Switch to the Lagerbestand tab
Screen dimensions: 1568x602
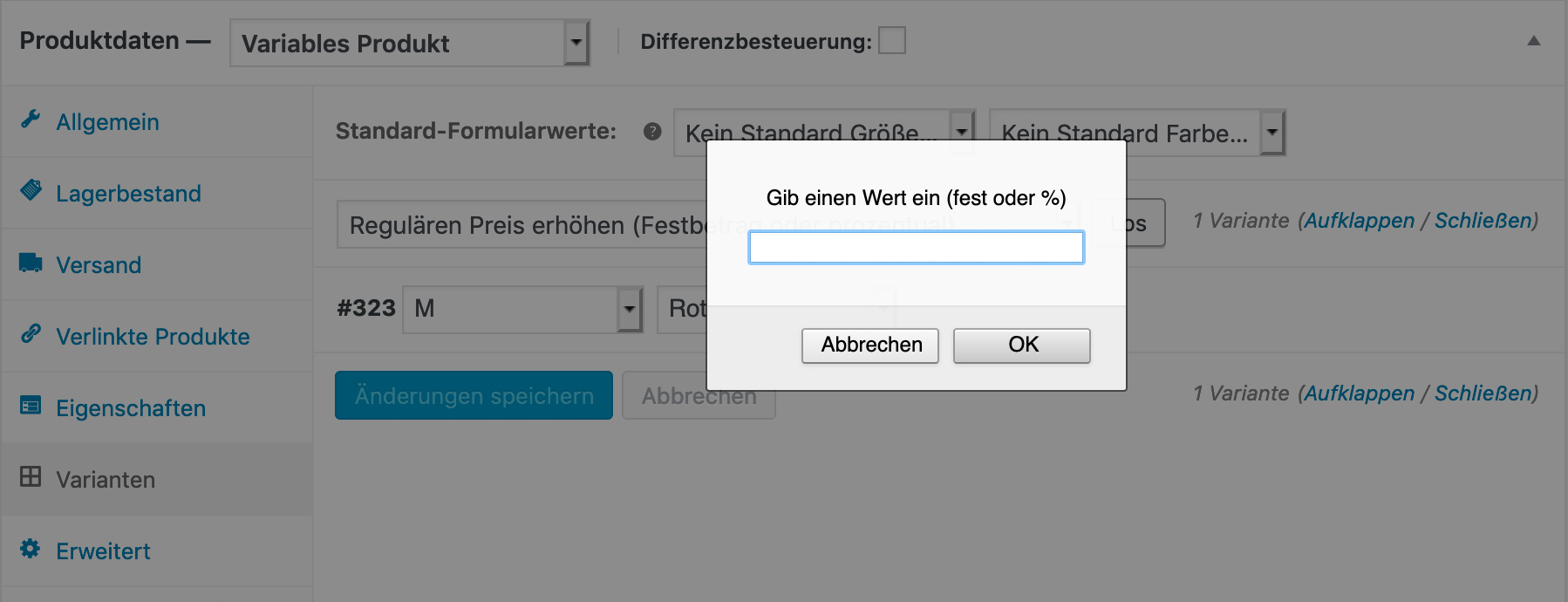click(128, 194)
